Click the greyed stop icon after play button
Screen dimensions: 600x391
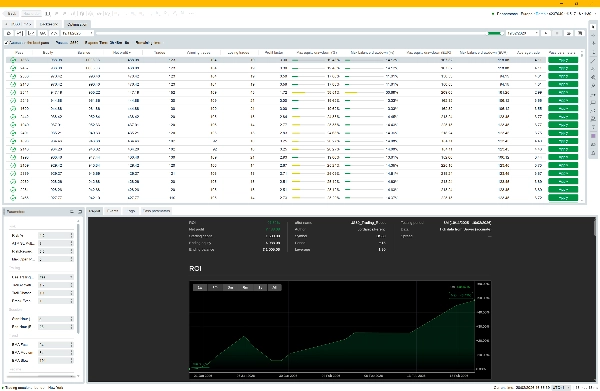tap(558, 33)
